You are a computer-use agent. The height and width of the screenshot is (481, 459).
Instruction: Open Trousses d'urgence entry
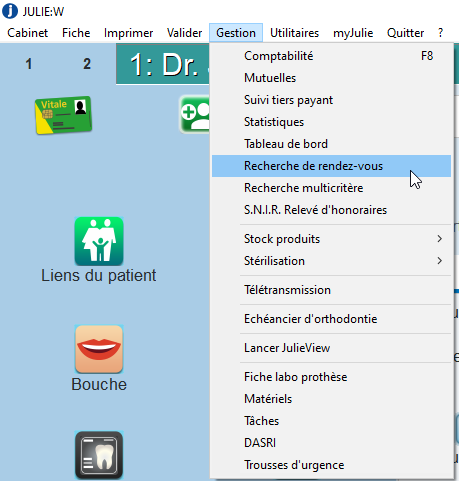click(x=331, y=465)
